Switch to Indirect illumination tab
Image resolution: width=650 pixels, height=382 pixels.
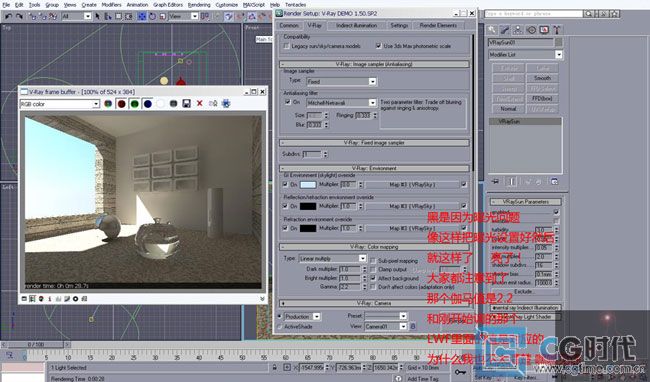point(357,25)
